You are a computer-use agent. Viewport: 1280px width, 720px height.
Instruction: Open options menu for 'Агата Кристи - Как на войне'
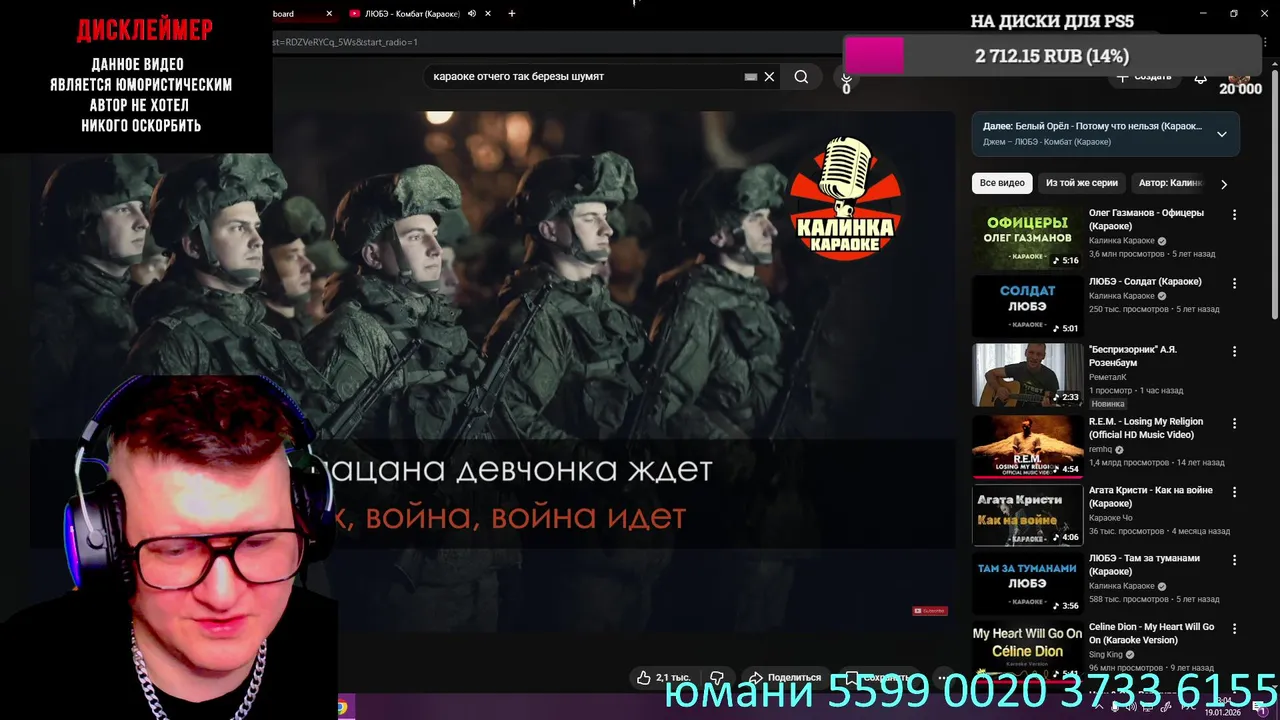point(1234,493)
